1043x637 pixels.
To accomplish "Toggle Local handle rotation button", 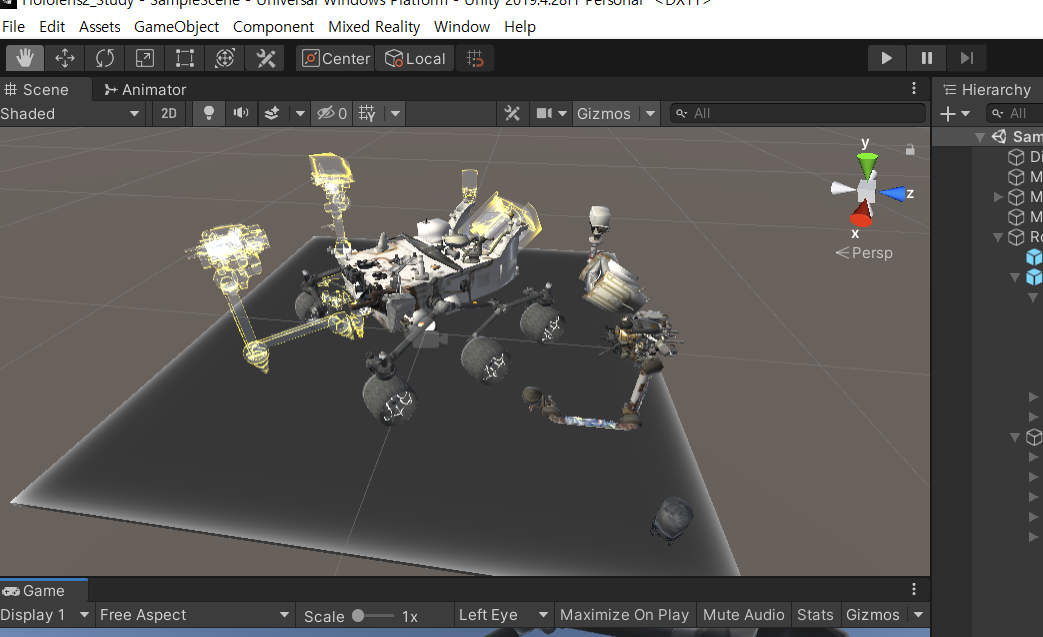I will point(415,59).
